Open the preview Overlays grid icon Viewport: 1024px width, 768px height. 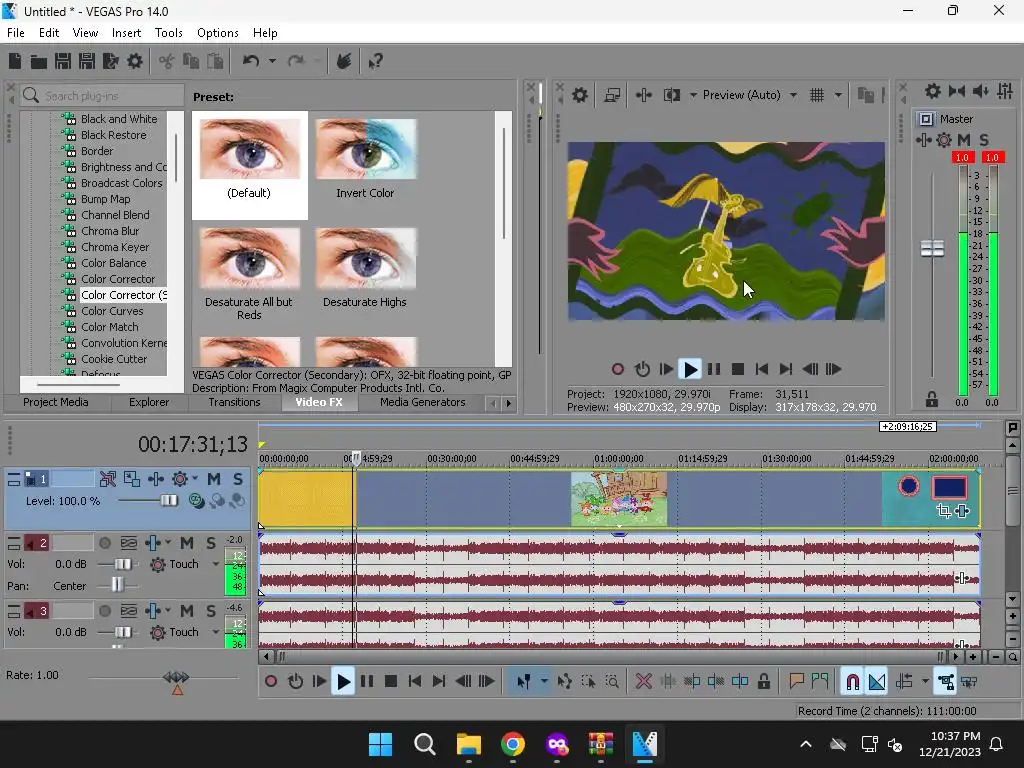pos(817,95)
